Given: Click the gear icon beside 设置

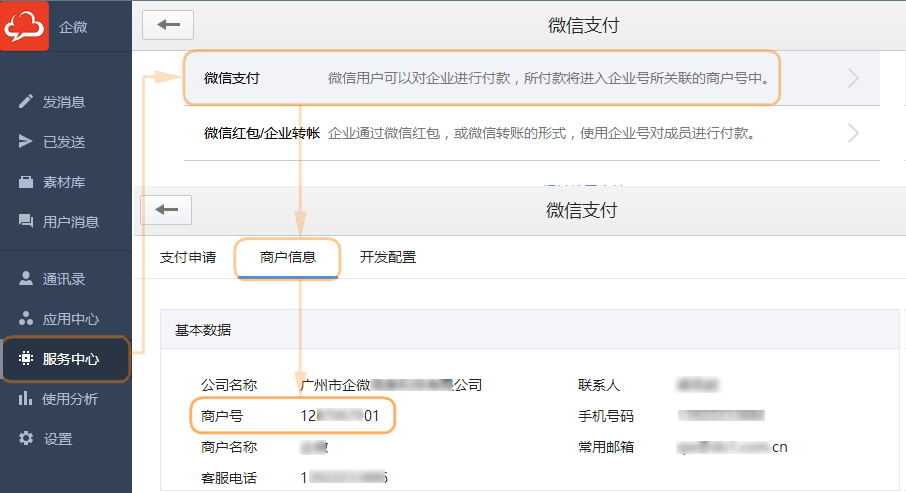Looking at the screenshot, I should (x=26, y=438).
